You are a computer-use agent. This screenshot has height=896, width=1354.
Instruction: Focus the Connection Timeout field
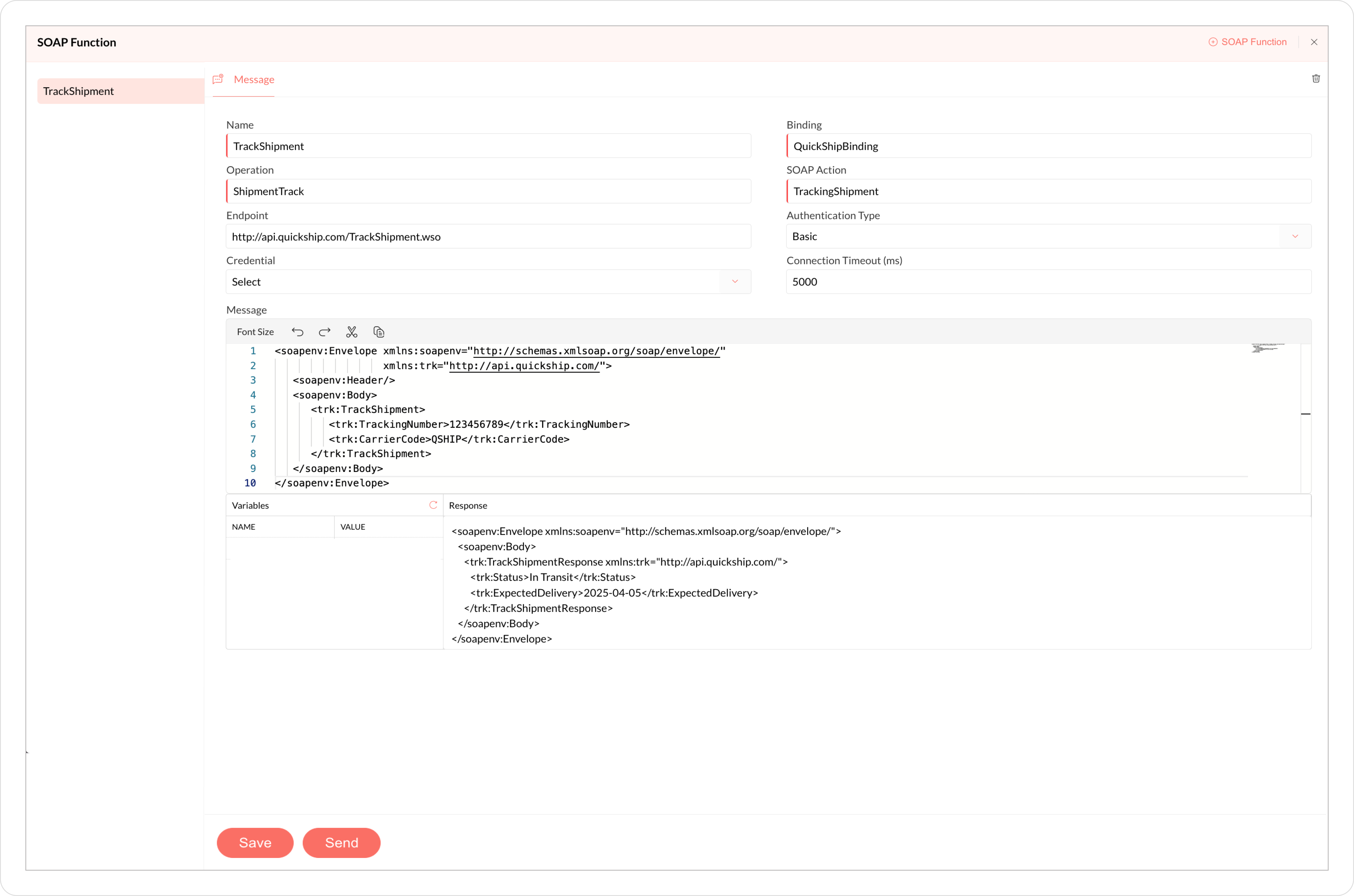pyautogui.click(x=1048, y=282)
